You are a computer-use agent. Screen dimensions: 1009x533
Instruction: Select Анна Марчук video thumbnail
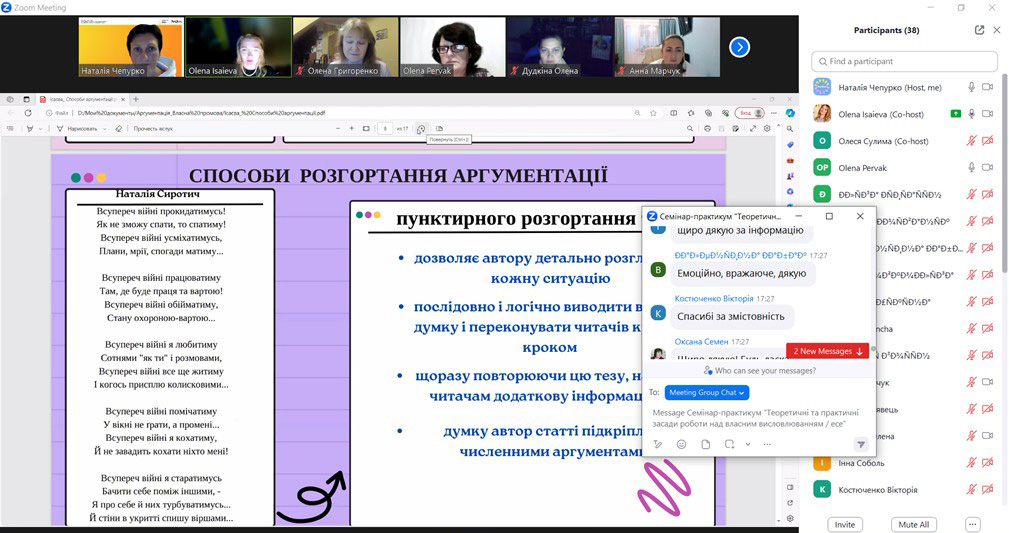(667, 47)
